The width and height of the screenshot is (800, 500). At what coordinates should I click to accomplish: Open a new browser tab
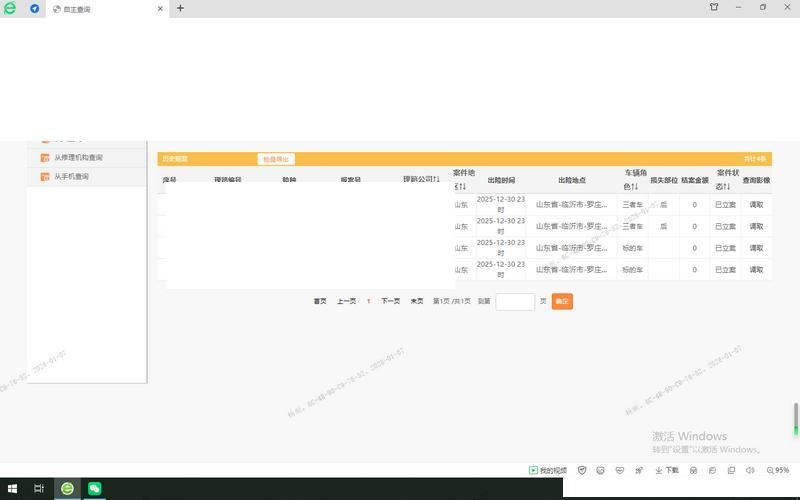pyautogui.click(x=180, y=8)
